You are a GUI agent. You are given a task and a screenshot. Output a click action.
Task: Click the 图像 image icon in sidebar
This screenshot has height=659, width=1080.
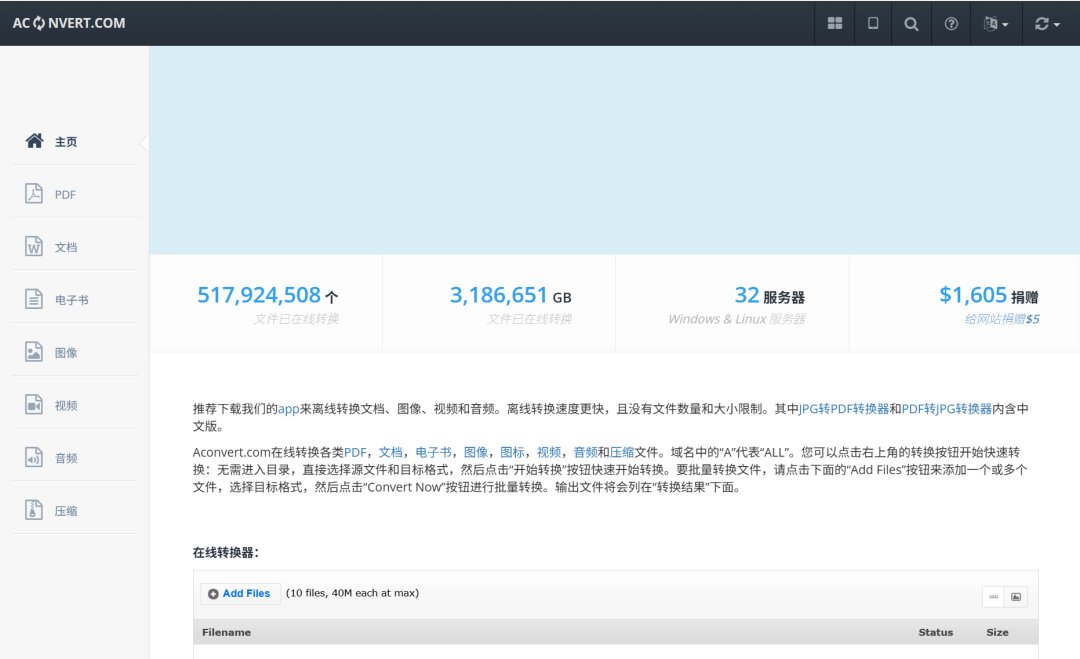pos(34,352)
